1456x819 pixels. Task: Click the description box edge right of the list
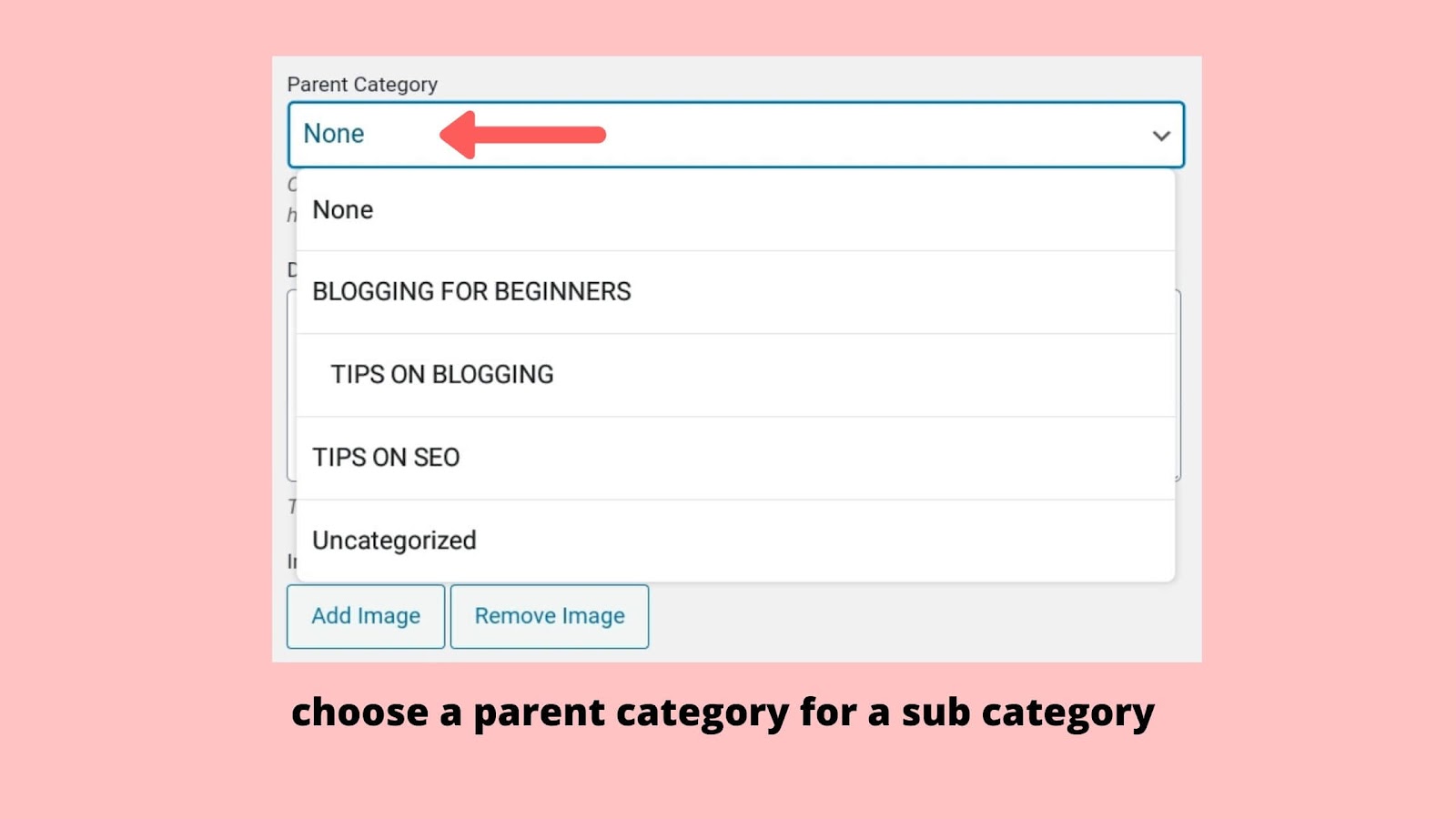point(1179,382)
